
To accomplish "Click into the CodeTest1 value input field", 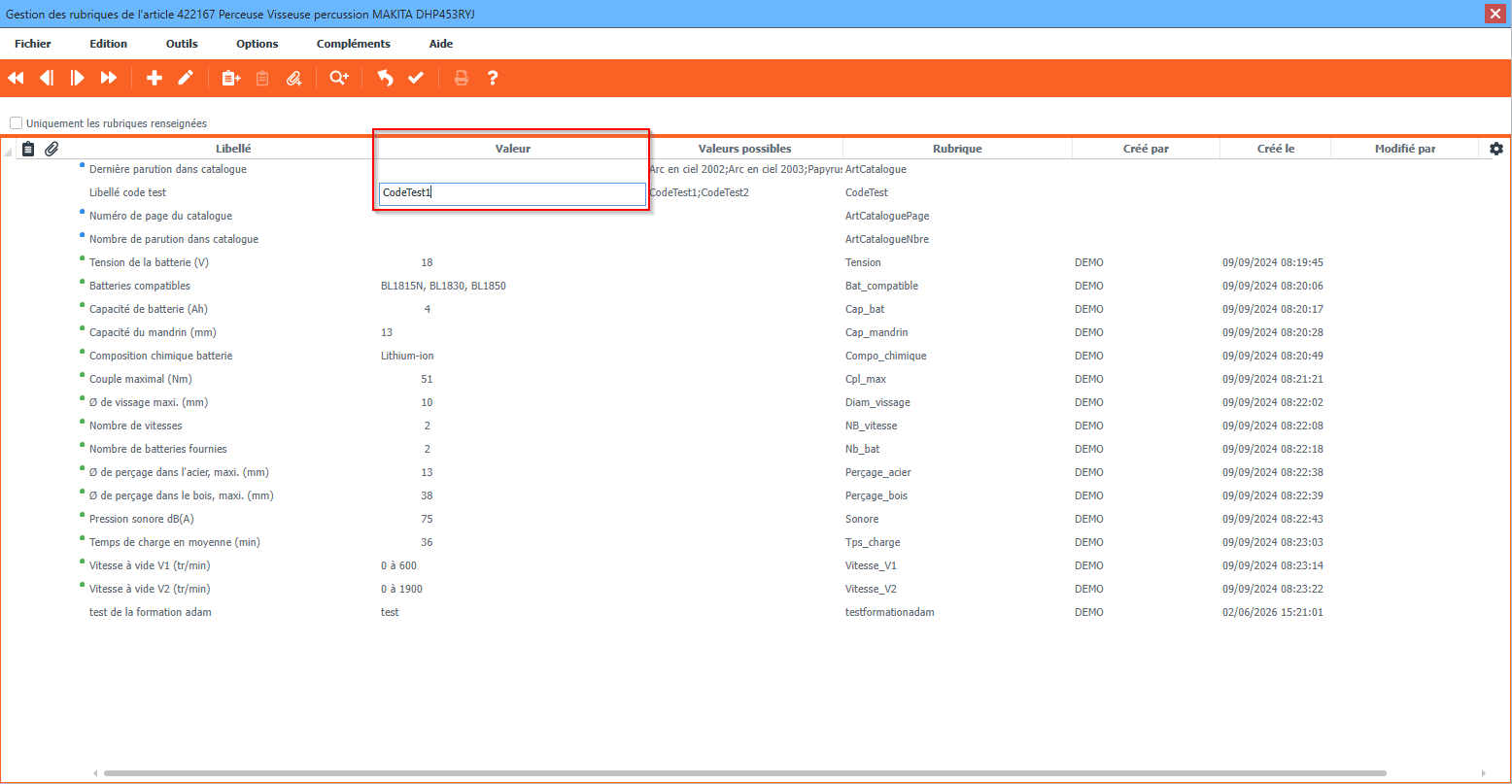I will click(512, 193).
